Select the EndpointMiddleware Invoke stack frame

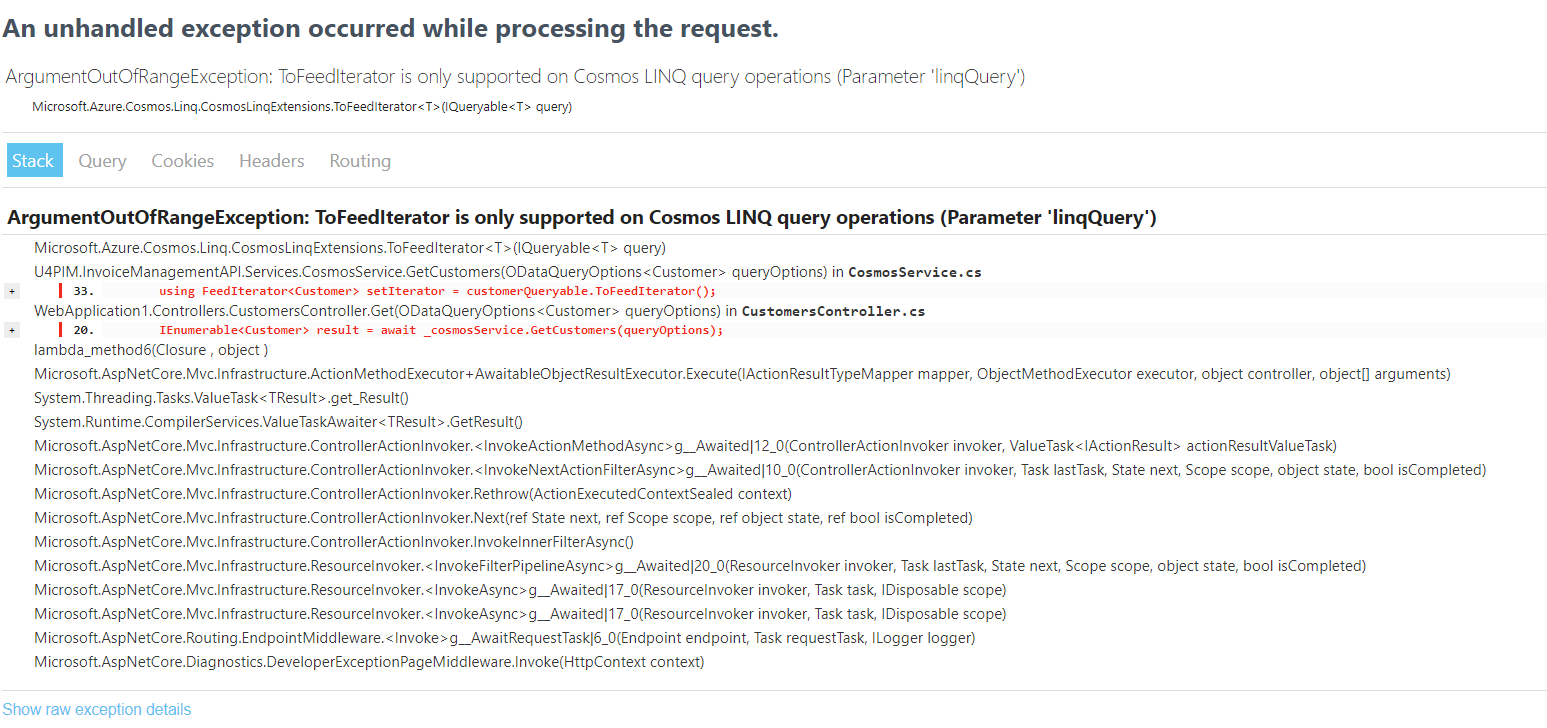(504, 637)
